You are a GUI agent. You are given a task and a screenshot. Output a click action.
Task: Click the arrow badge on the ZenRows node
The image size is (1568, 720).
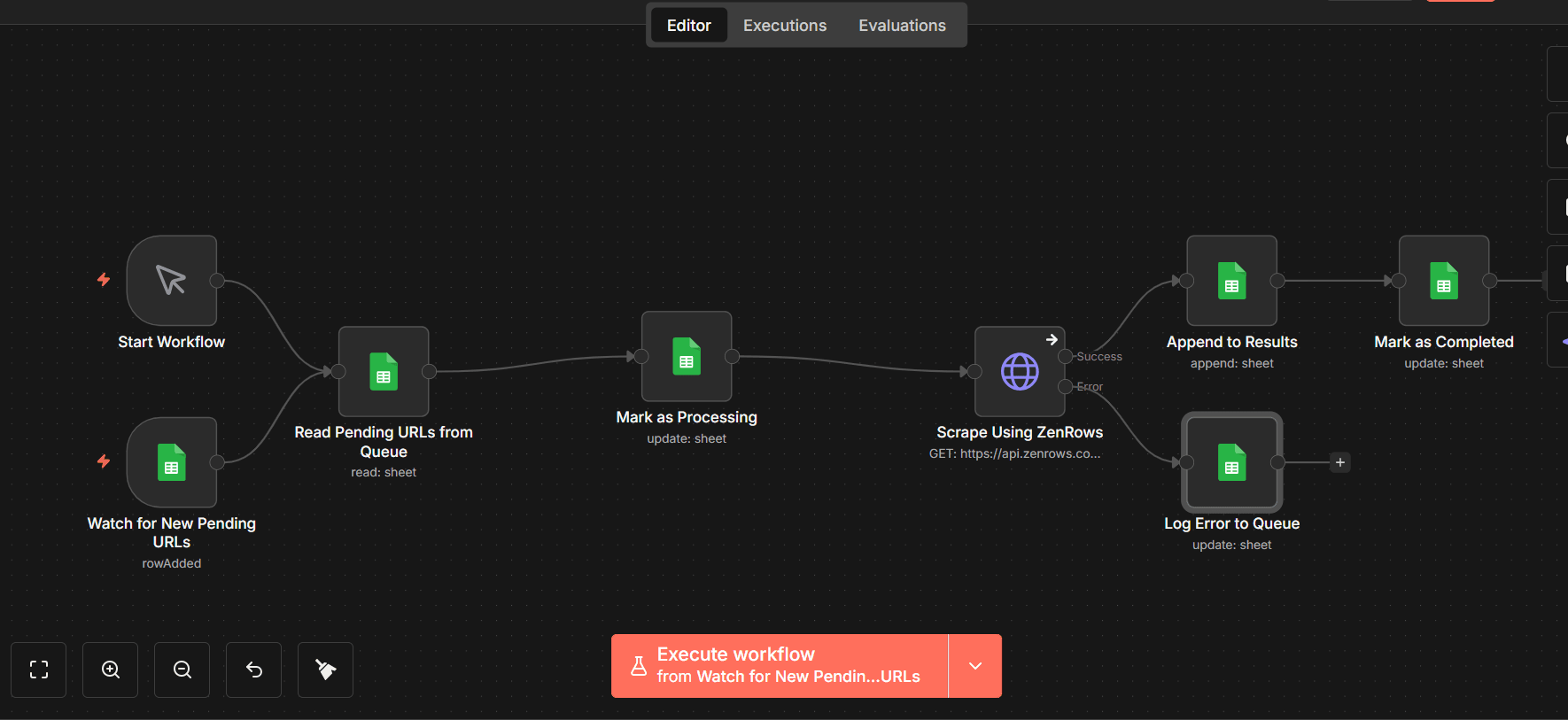pos(1052,339)
